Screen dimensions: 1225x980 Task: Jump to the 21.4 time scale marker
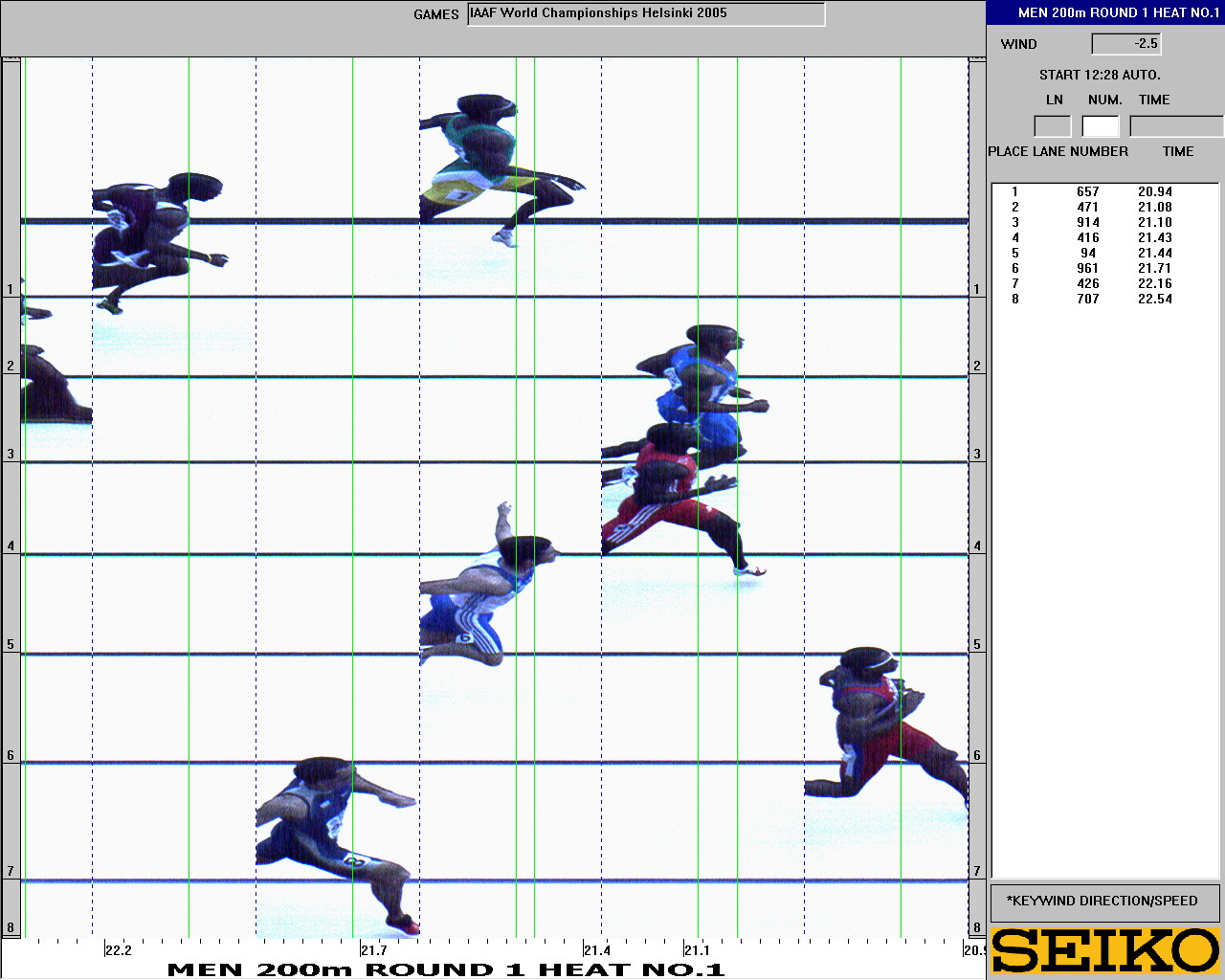click(x=596, y=950)
